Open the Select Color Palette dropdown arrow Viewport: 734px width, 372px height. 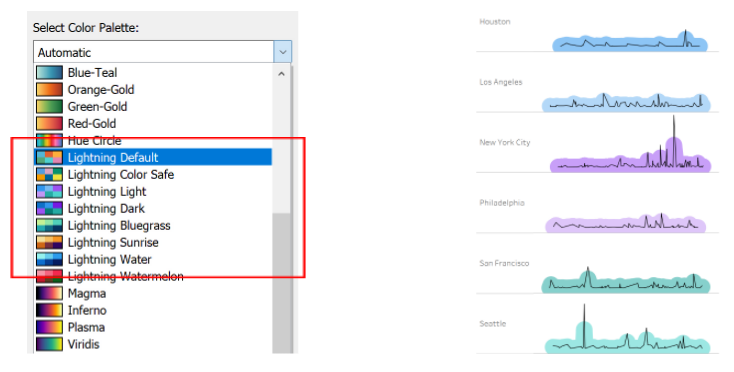(282, 52)
